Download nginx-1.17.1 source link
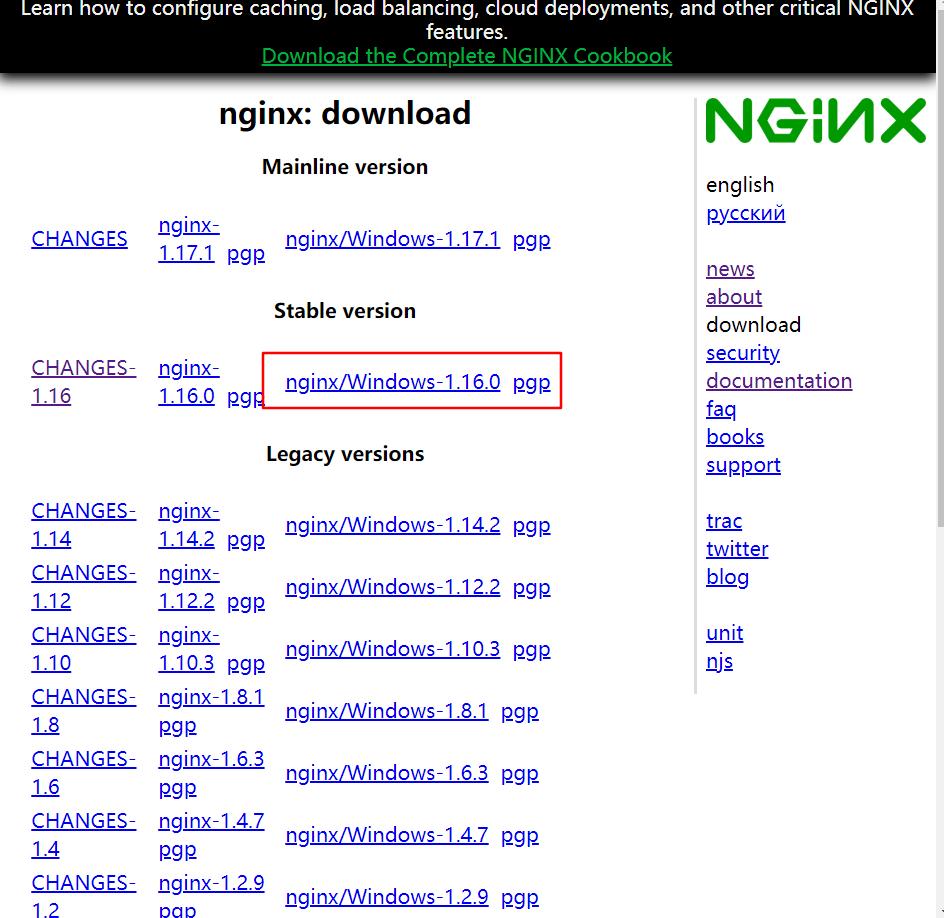The height and width of the screenshot is (918, 944). [188, 239]
